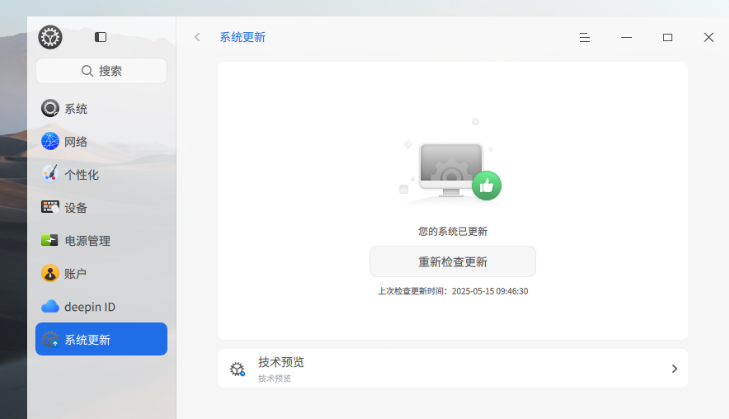Click the last check time 2025-05-15 09:46:30

click(x=490, y=291)
